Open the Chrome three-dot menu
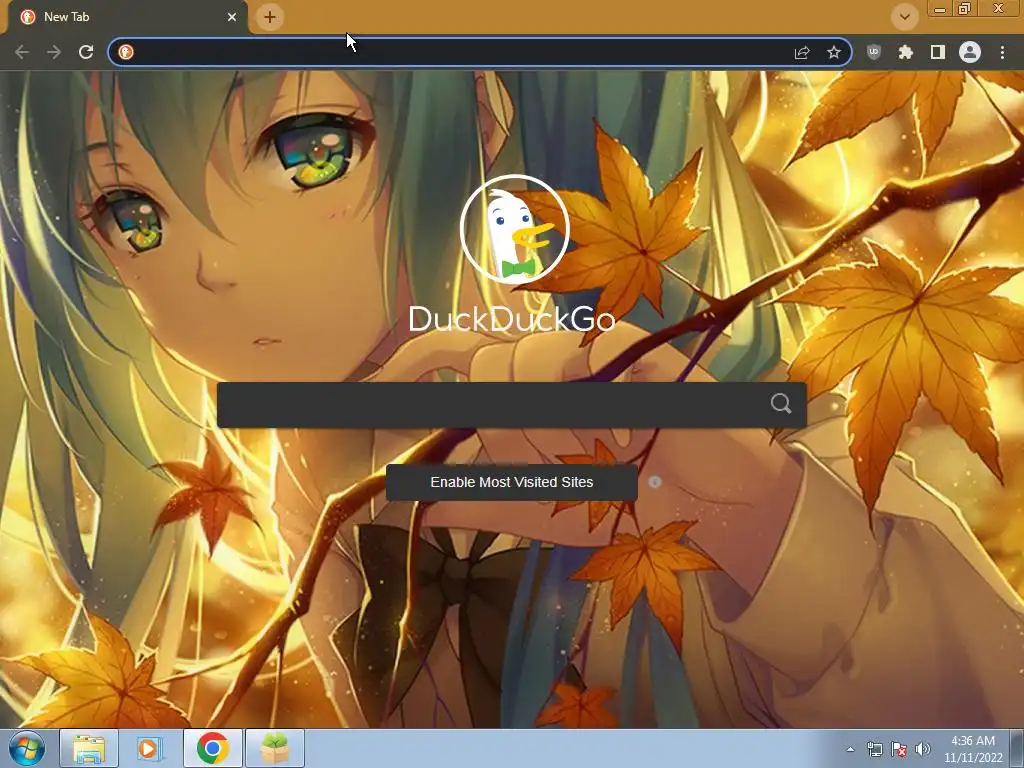 pos(1002,52)
